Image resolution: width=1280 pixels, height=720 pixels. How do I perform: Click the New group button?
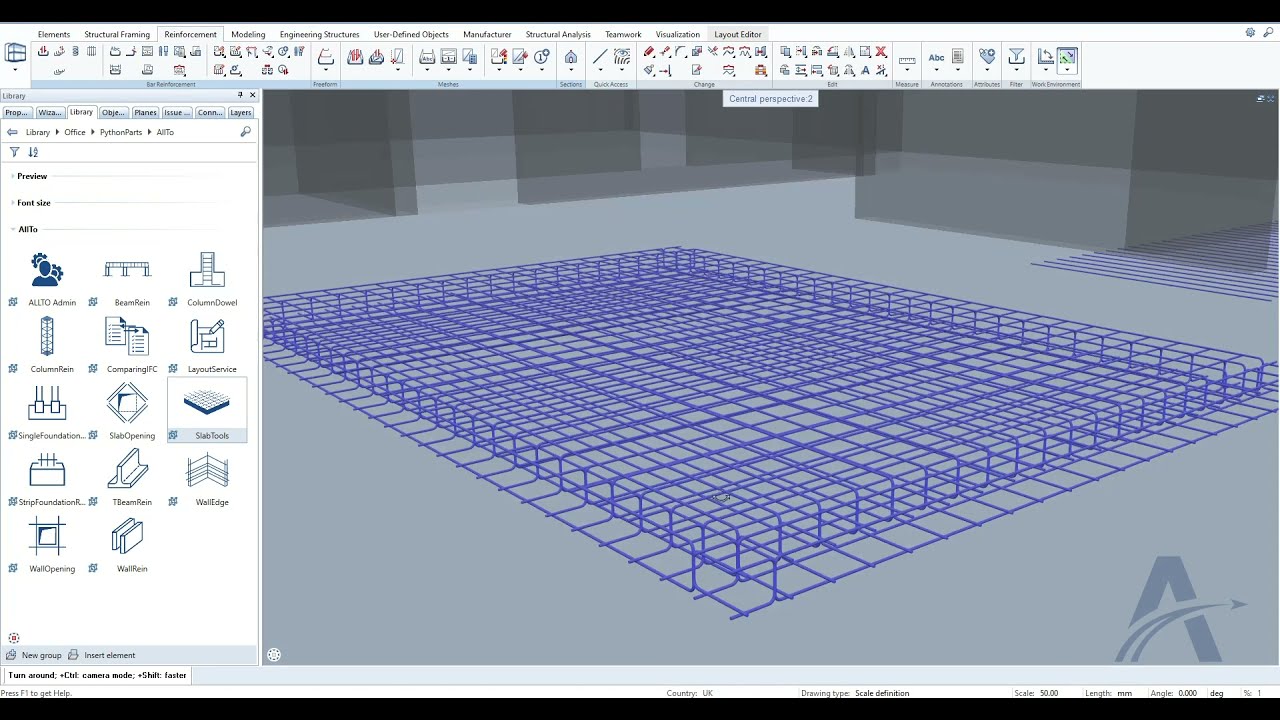pyautogui.click(x=34, y=655)
